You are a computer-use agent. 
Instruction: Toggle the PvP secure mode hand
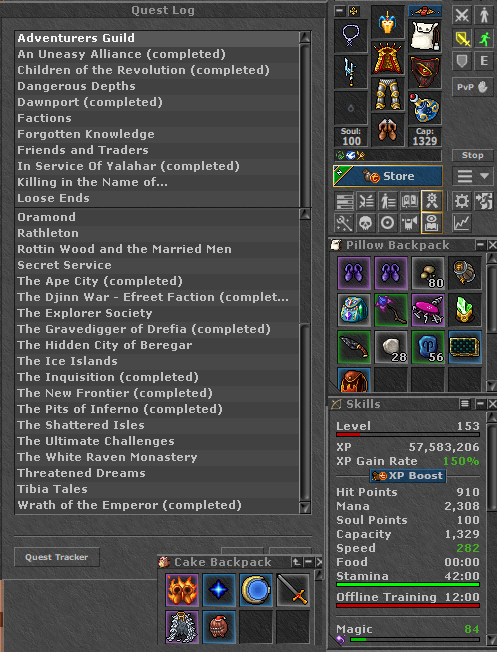coord(473,87)
